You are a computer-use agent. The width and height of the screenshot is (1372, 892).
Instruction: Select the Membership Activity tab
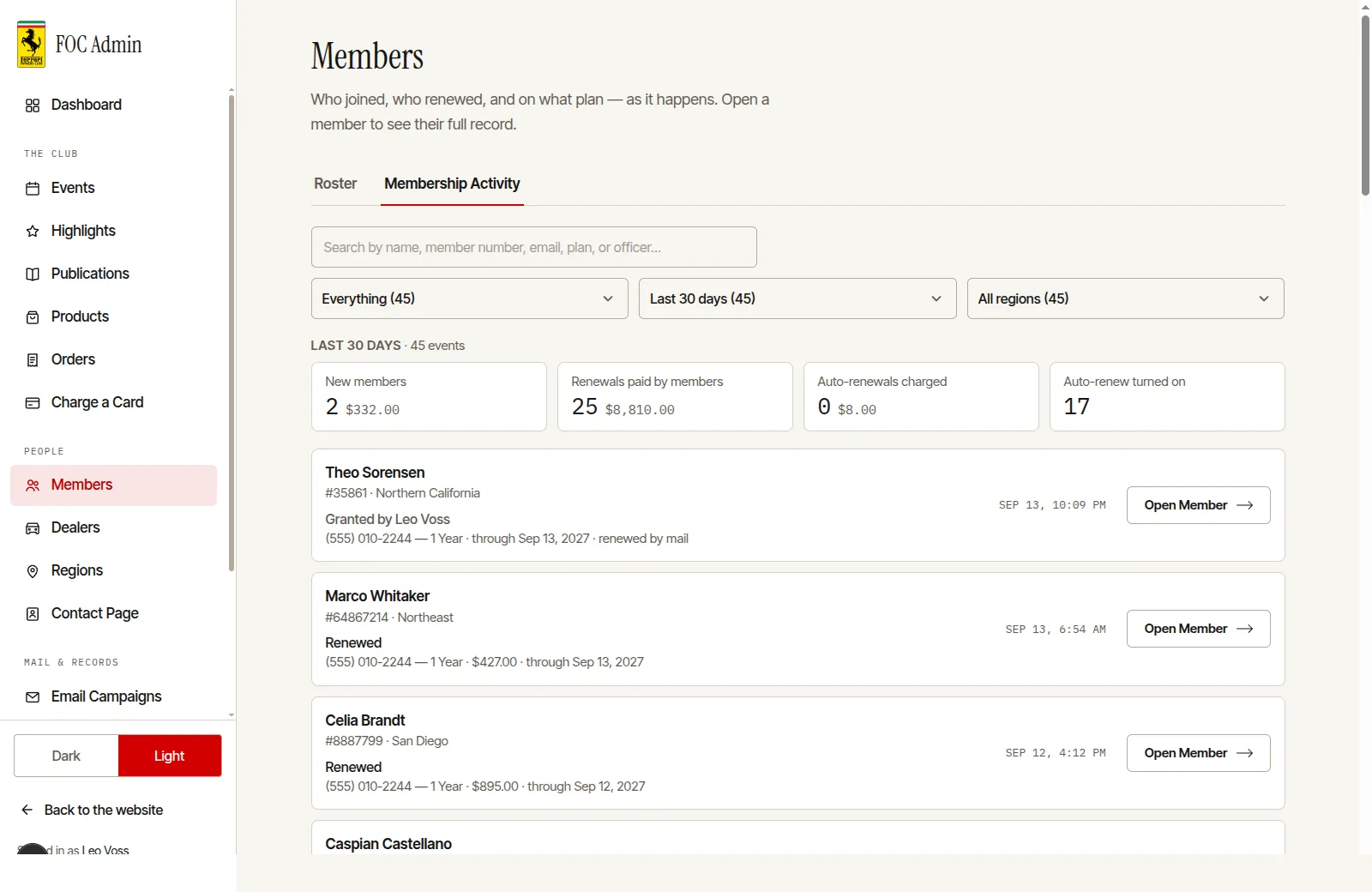pos(452,184)
